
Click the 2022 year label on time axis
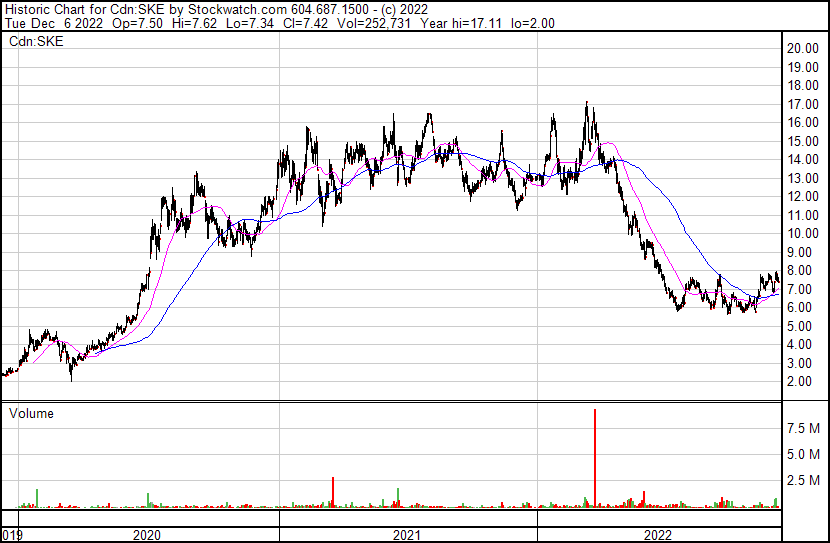click(658, 535)
